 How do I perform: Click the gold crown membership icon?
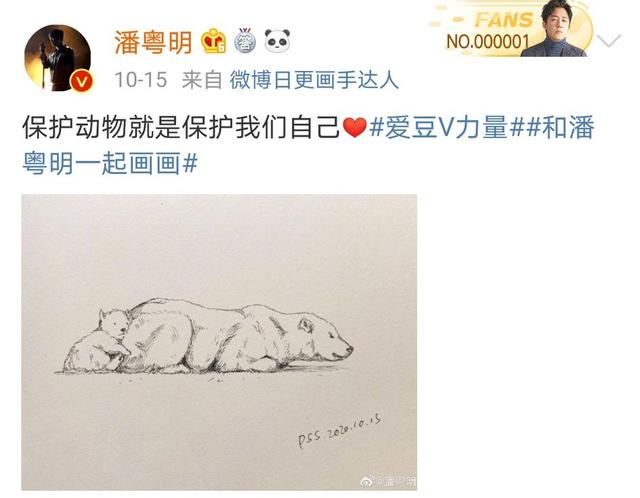pos(213,41)
